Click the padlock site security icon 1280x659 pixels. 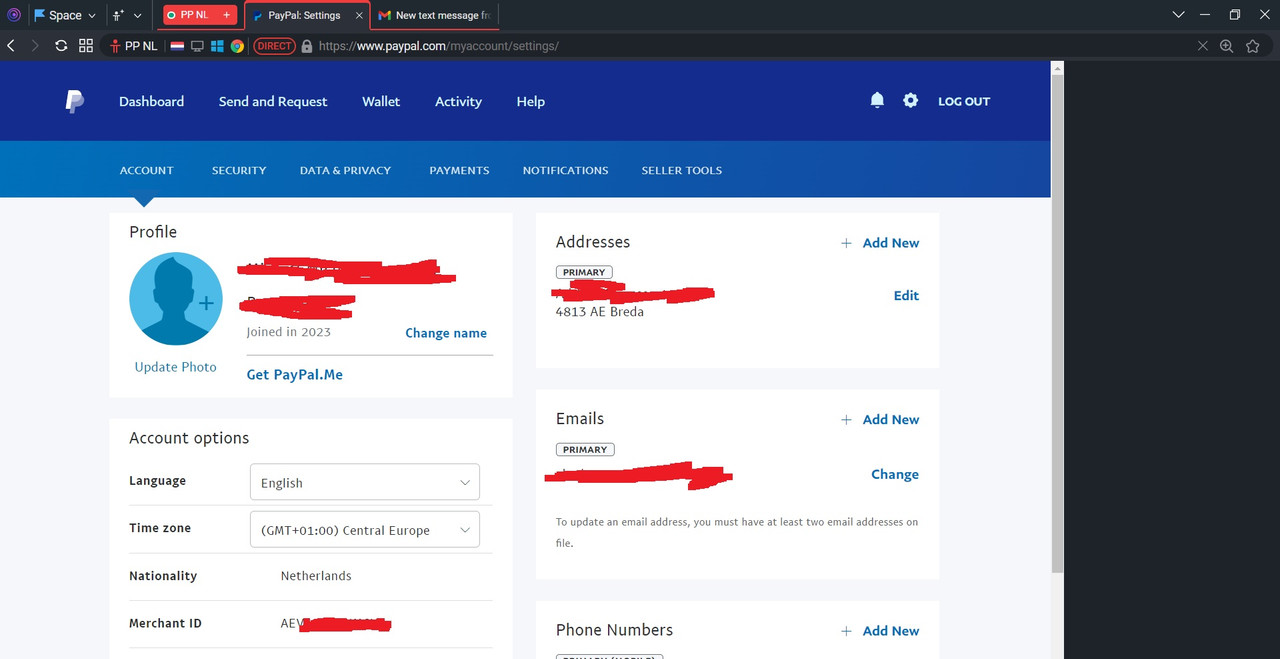click(307, 46)
